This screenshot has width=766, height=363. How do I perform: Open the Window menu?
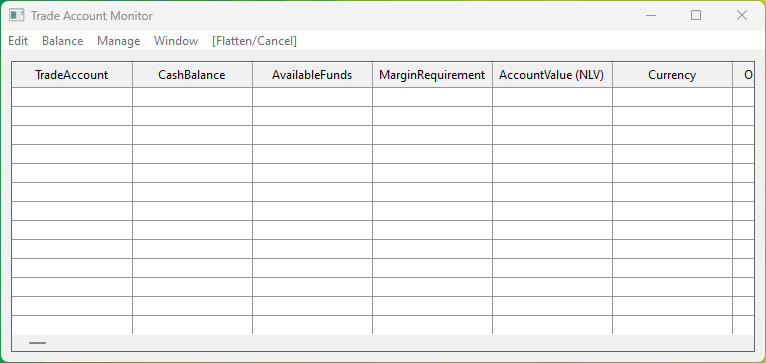coord(176,41)
